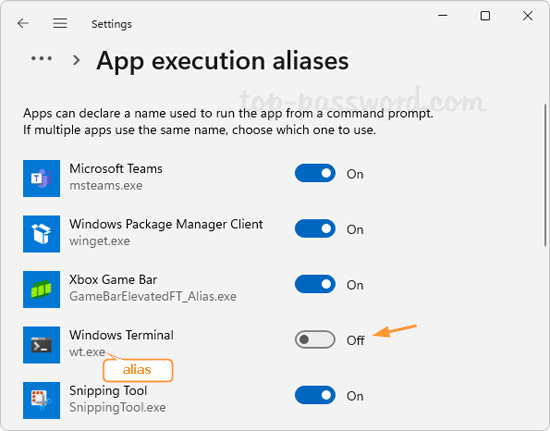Switch off the Snipping Tool alias toggle
This screenshot has width=550, height=431.
click(x=315, y=395)
